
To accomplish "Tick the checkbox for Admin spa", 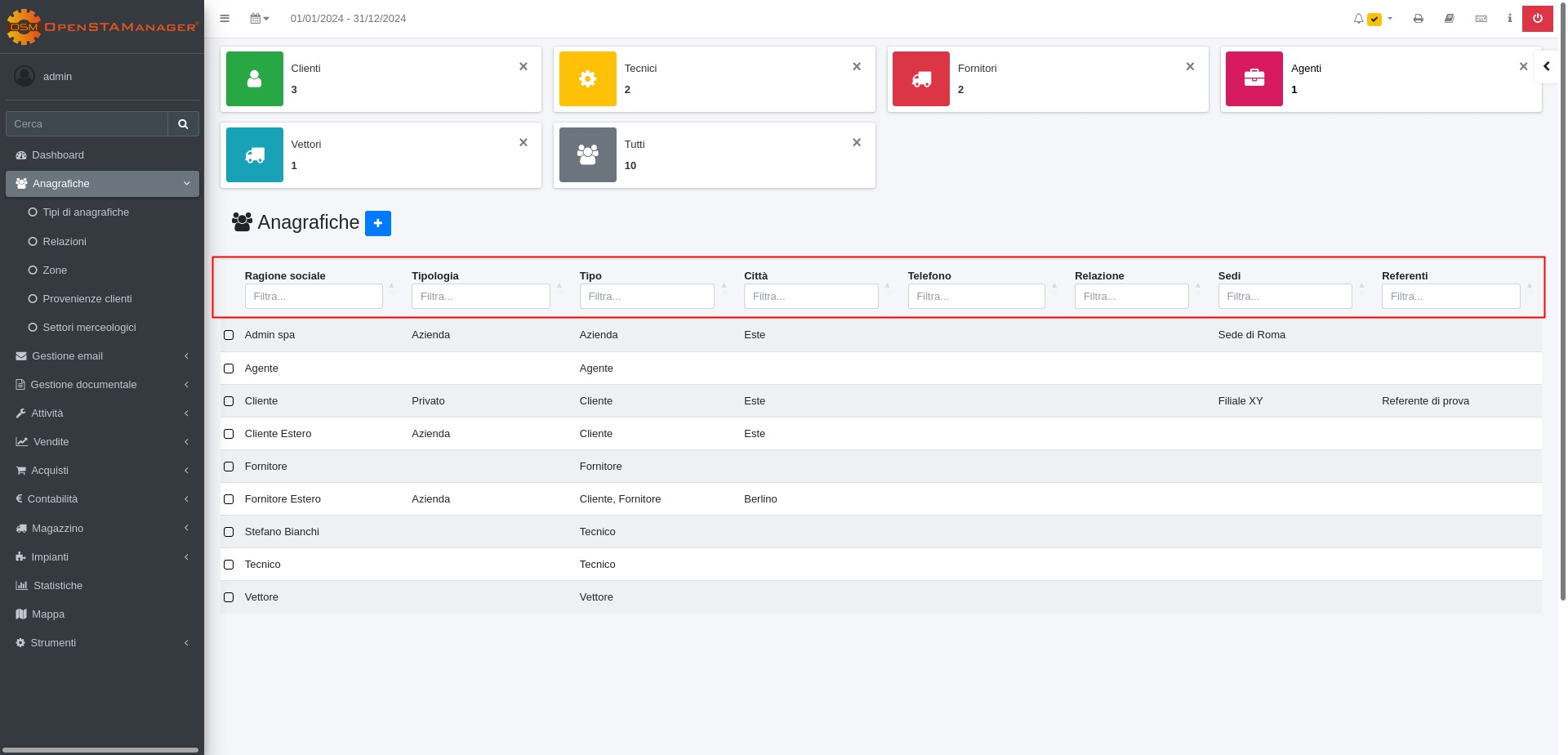I will point(229,335).
